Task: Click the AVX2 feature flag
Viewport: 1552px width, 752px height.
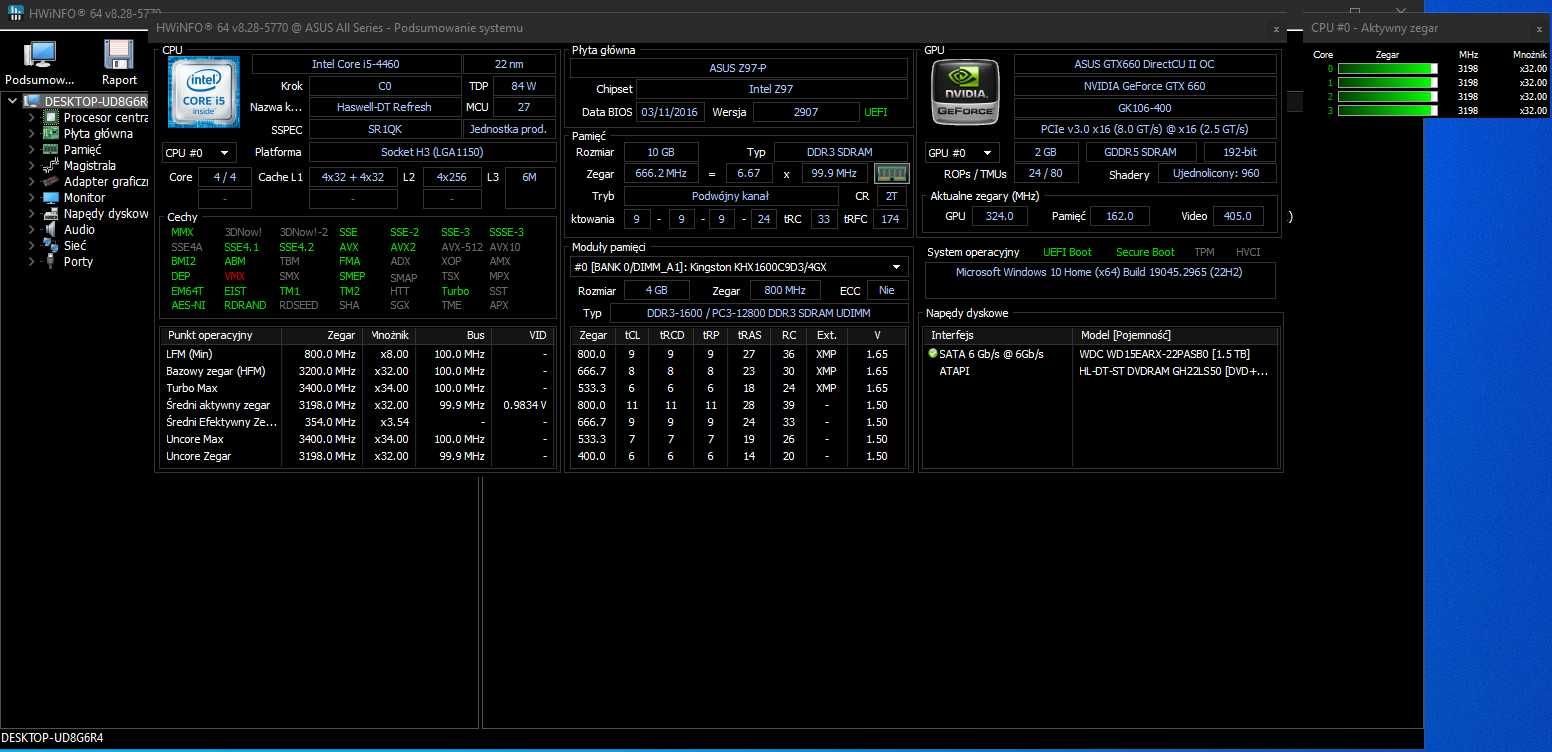Action: click(x=403, y=247)
